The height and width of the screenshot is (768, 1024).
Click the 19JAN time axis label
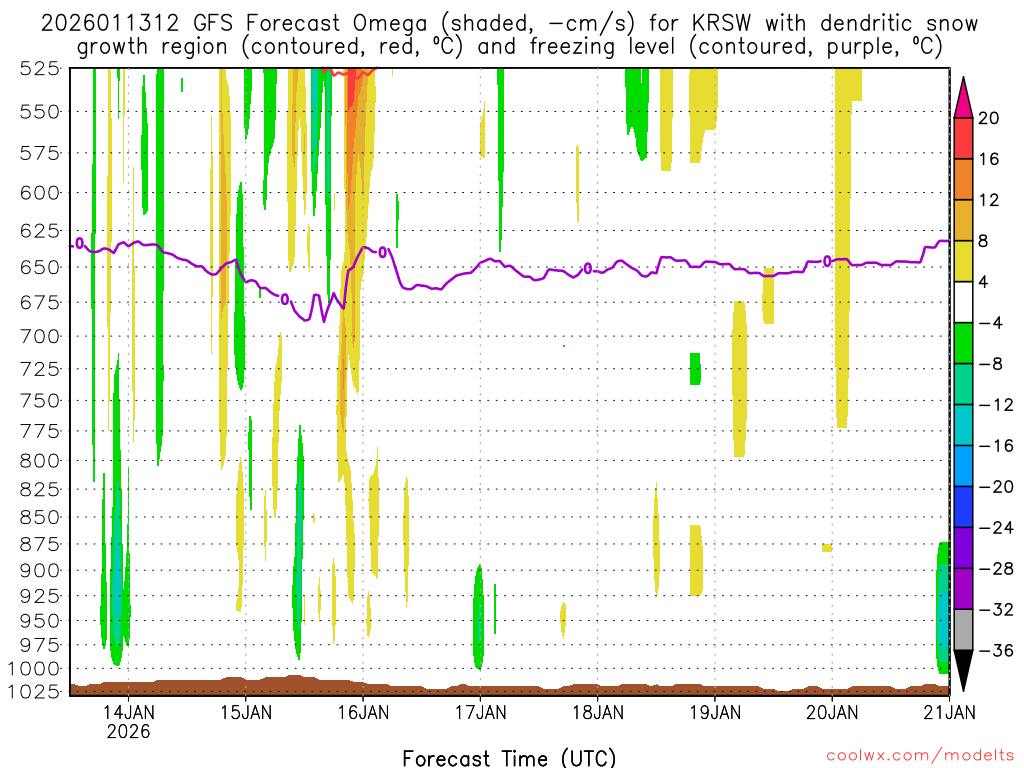coord(715,712)
